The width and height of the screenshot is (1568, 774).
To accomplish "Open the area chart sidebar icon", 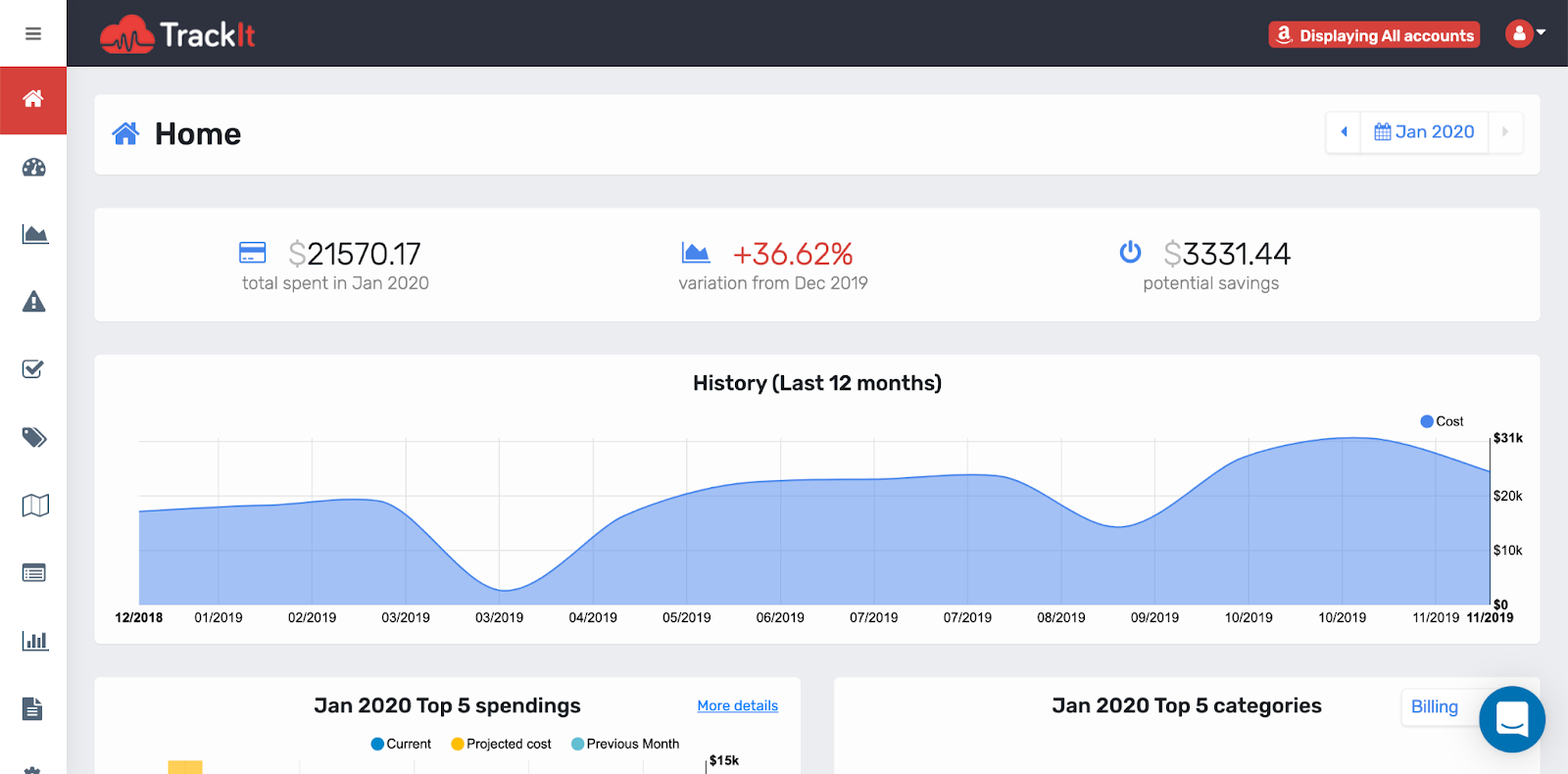I will (x=34, y=234).
